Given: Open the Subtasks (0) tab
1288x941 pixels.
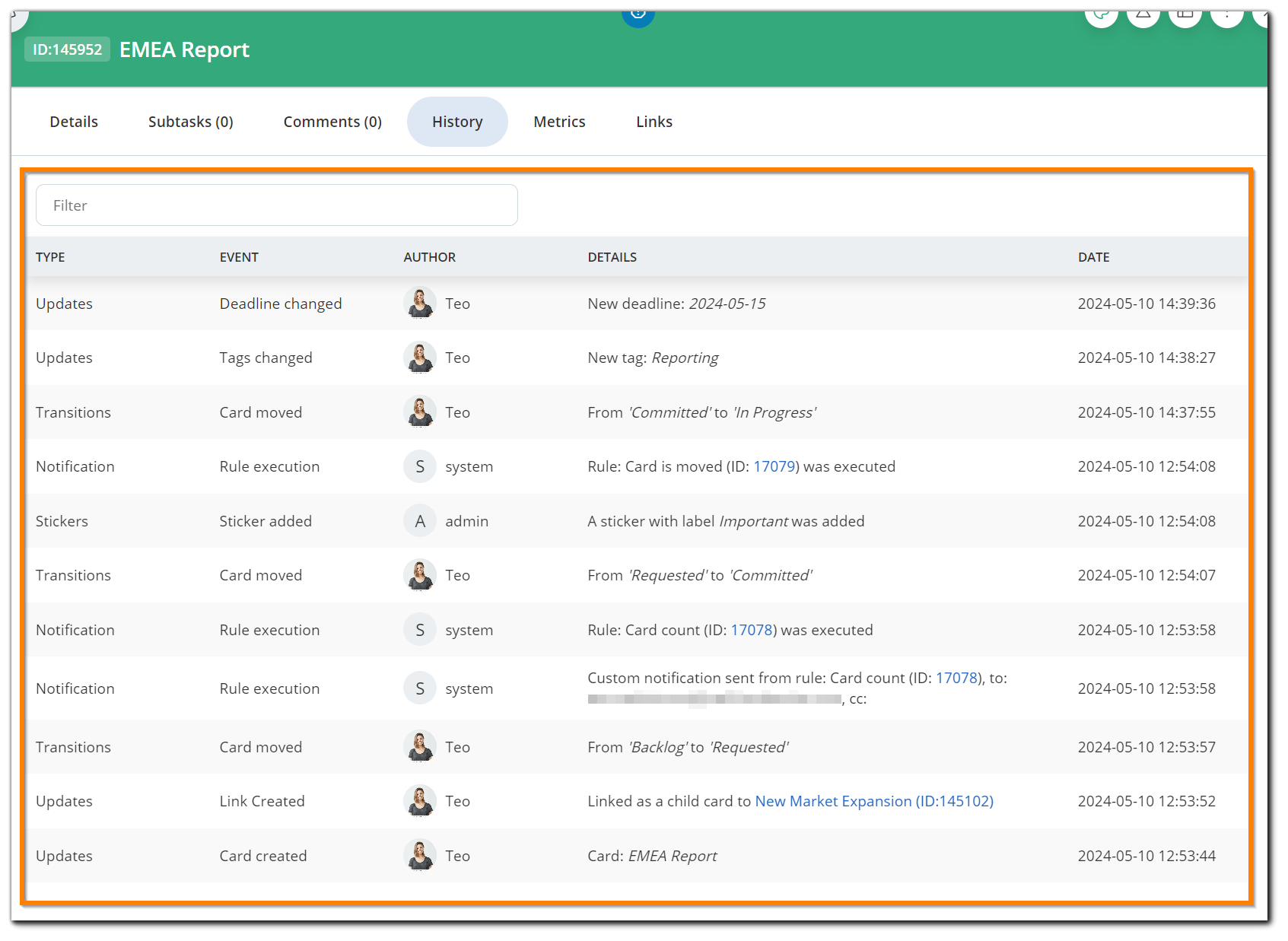Looking at the screenshot, I should tap(190, 122).
